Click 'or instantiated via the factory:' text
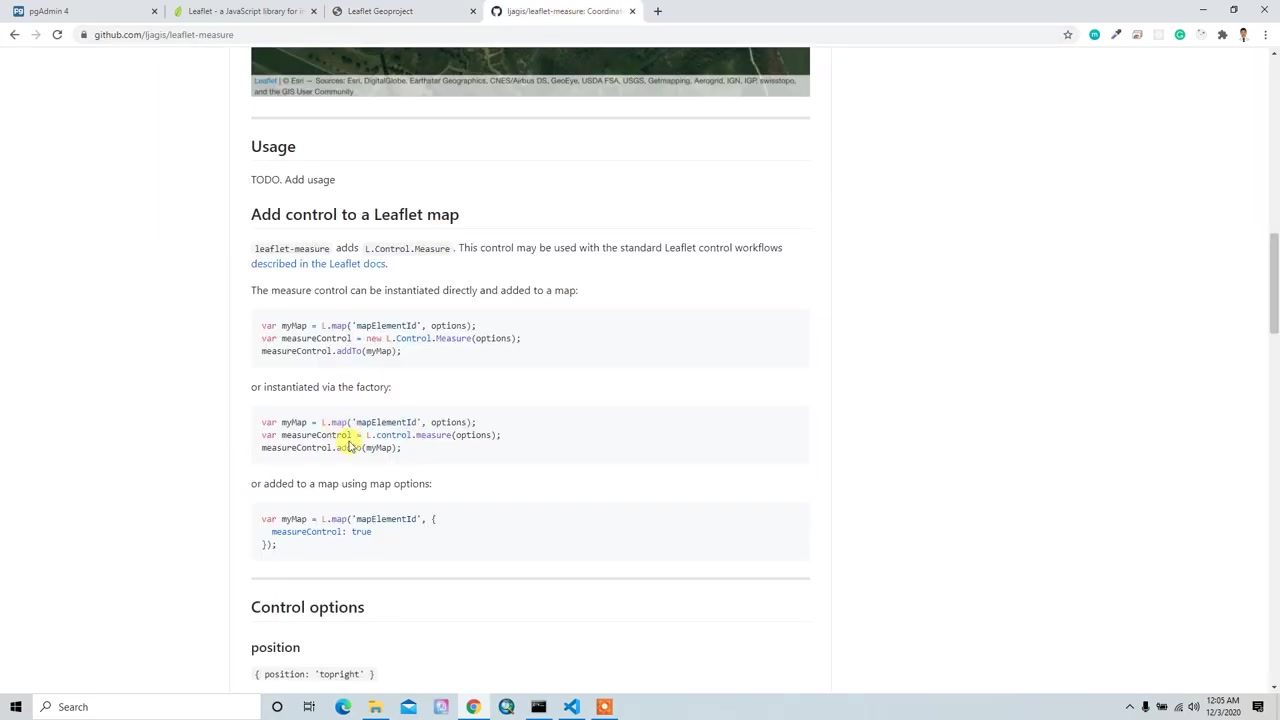 (x=321, y=387)
